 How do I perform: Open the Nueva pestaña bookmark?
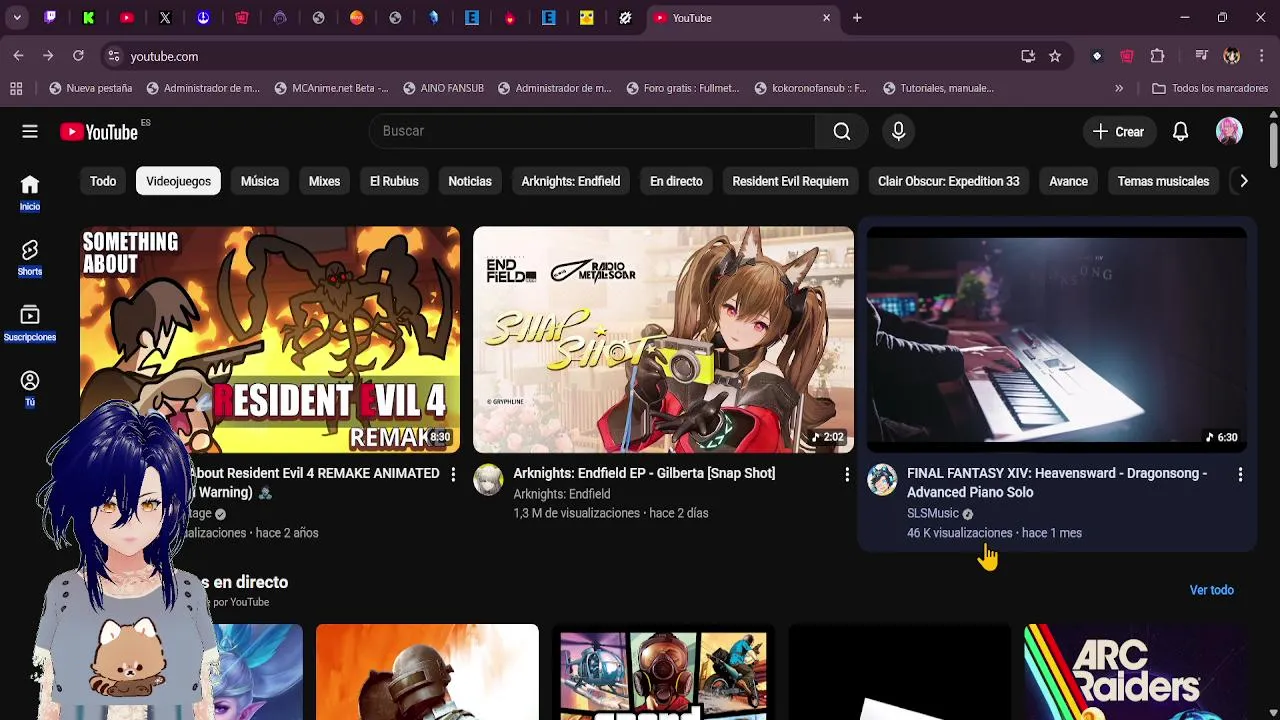[90, 88]
